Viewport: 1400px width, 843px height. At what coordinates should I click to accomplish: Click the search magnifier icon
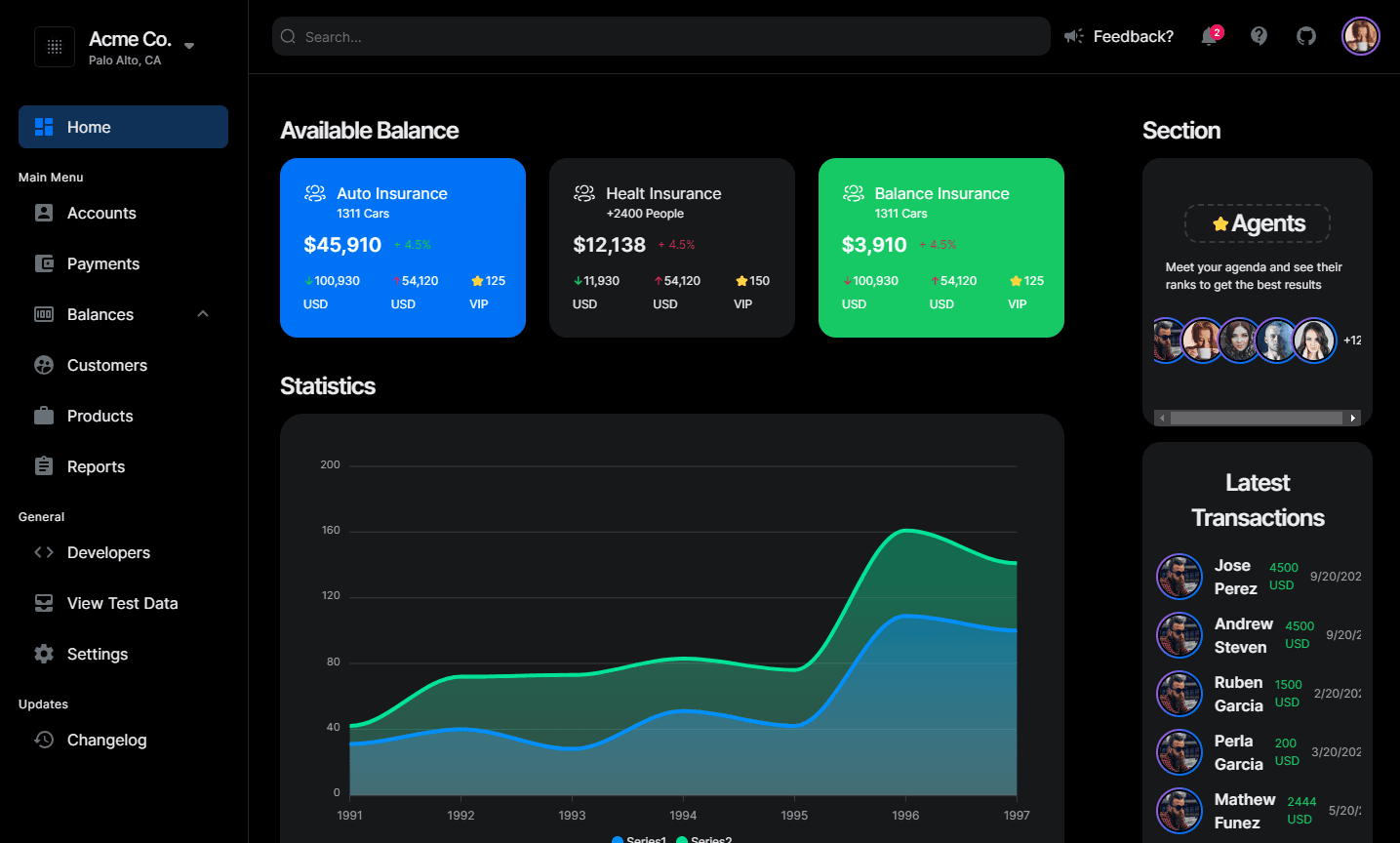point(288,36)
